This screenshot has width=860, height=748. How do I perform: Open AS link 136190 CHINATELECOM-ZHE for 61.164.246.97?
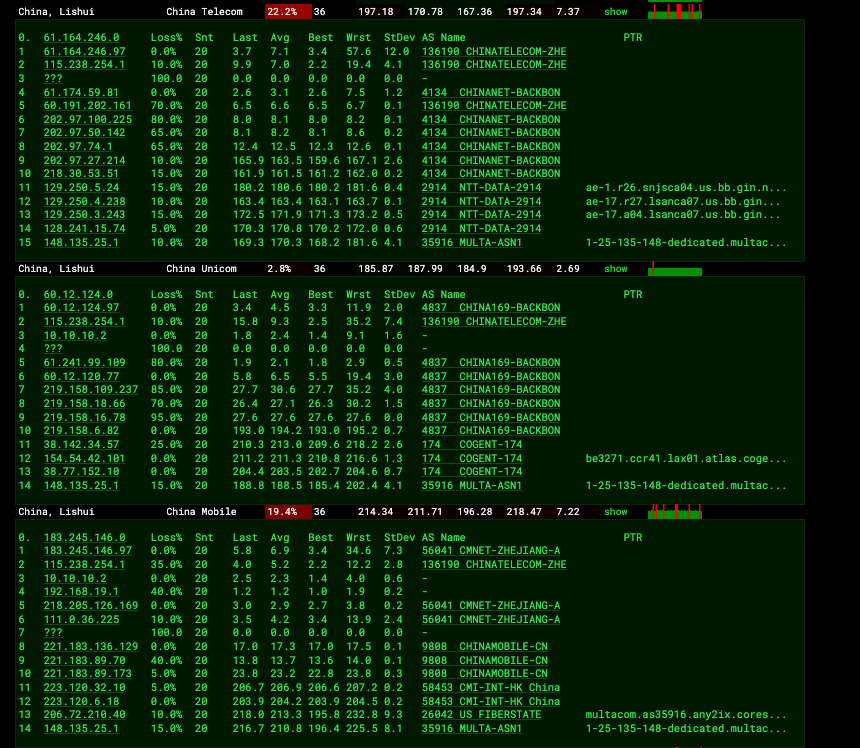(x=494, y=51)
